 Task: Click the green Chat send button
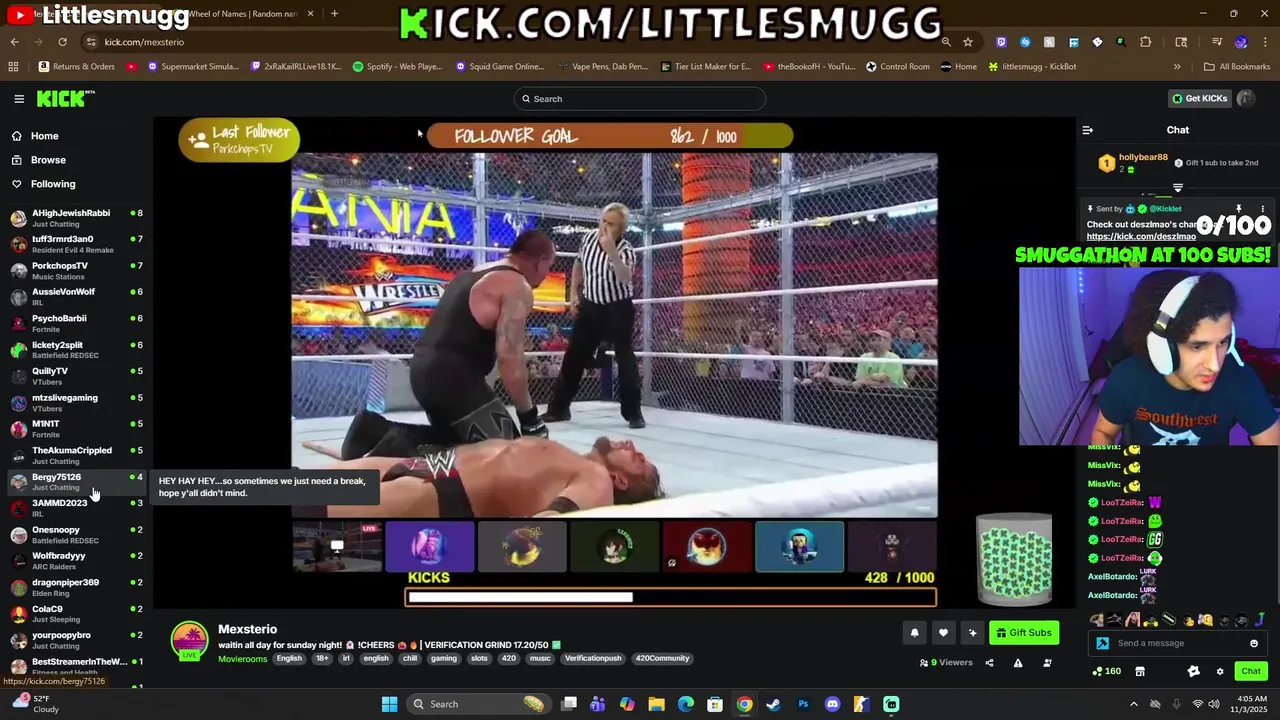(x=1251, y=671)
